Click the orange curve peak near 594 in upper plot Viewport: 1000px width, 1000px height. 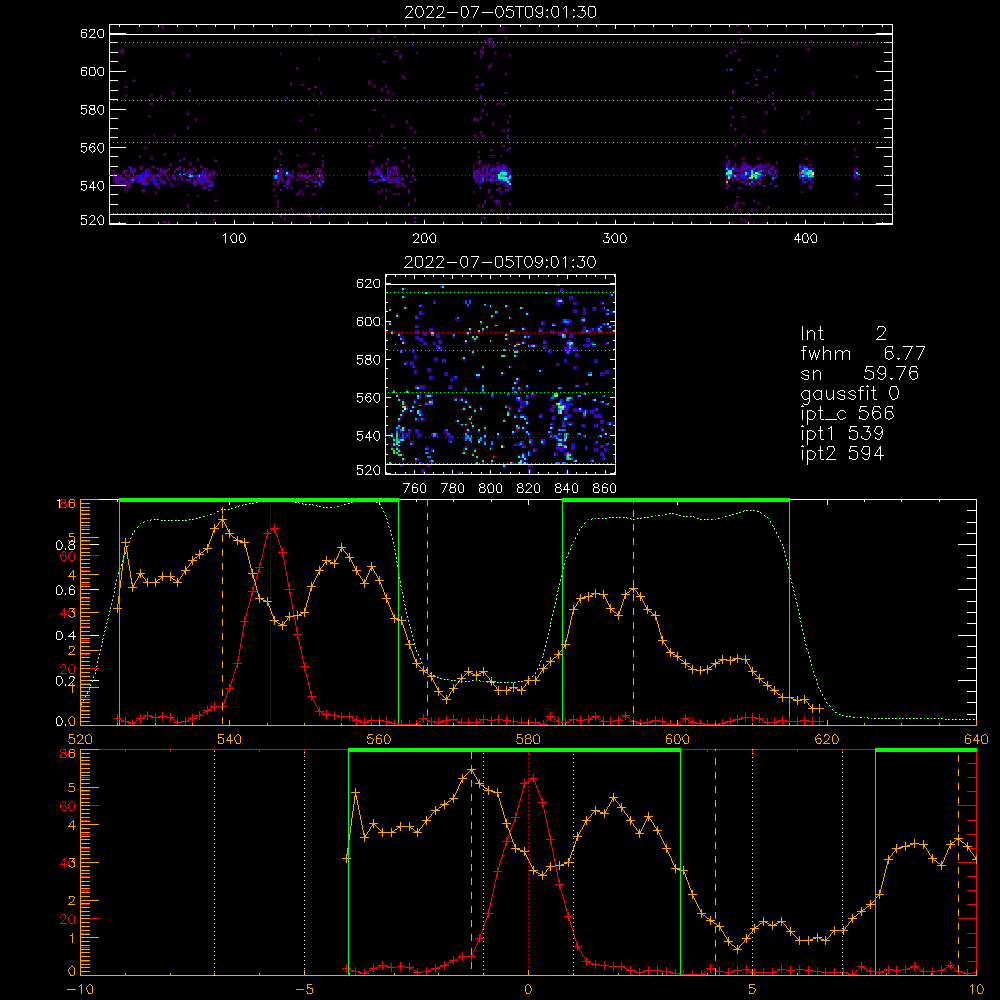(x=633, y=590)
